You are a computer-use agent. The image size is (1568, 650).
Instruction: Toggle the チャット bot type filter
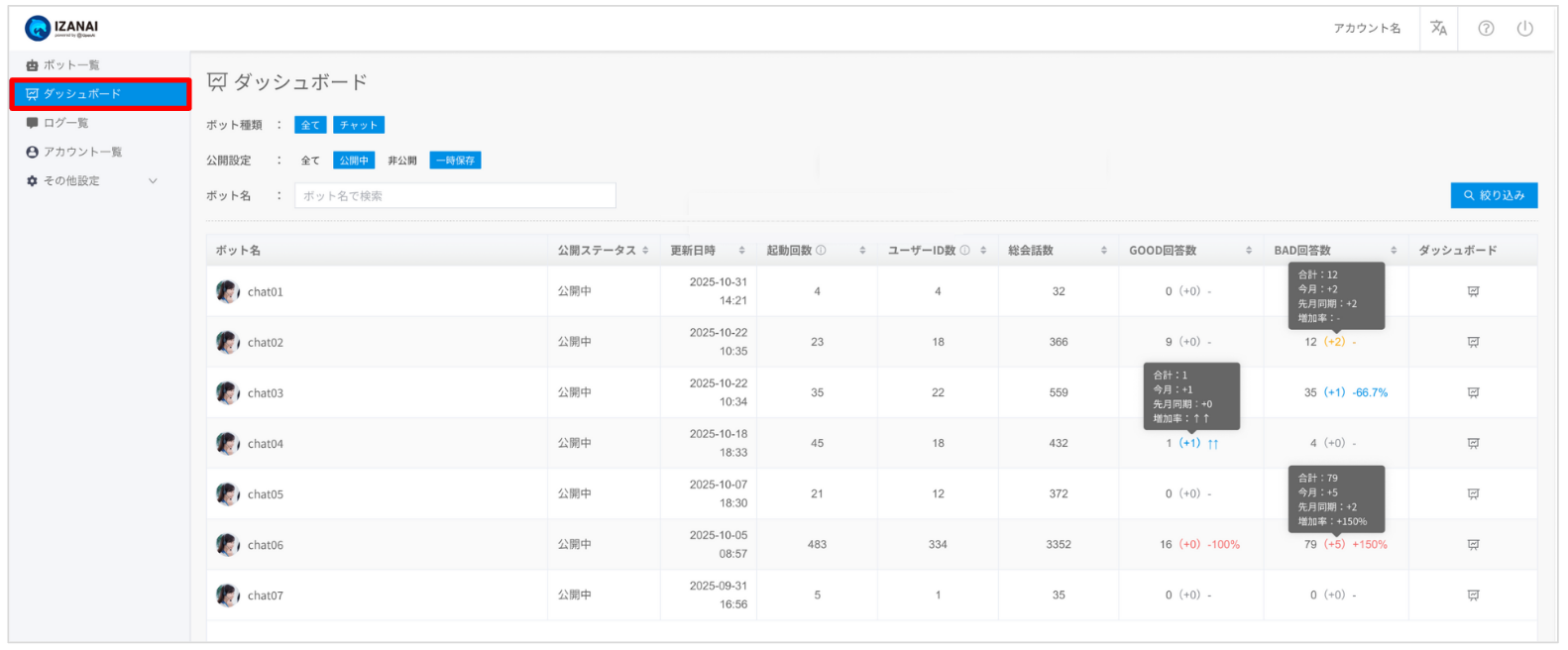click(x=358, y=125)
